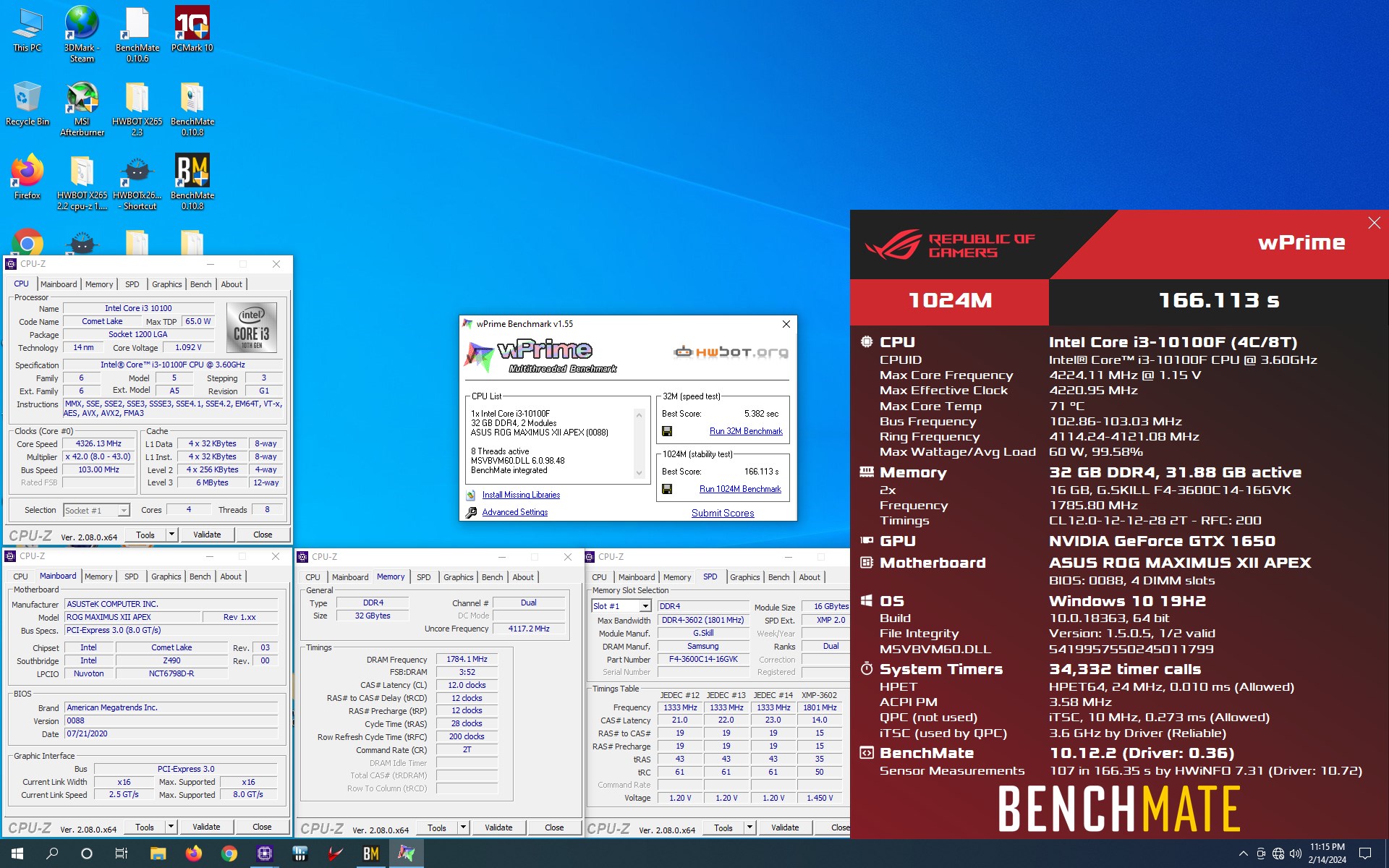Screen dimensions: 1389x868
Task: Open Task View on taskbar
Action: pos(122,854)
